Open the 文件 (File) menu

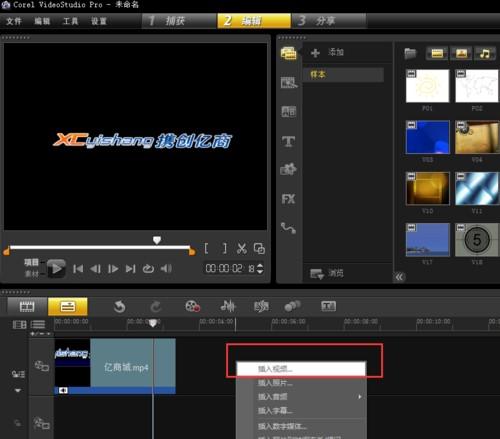14,21
